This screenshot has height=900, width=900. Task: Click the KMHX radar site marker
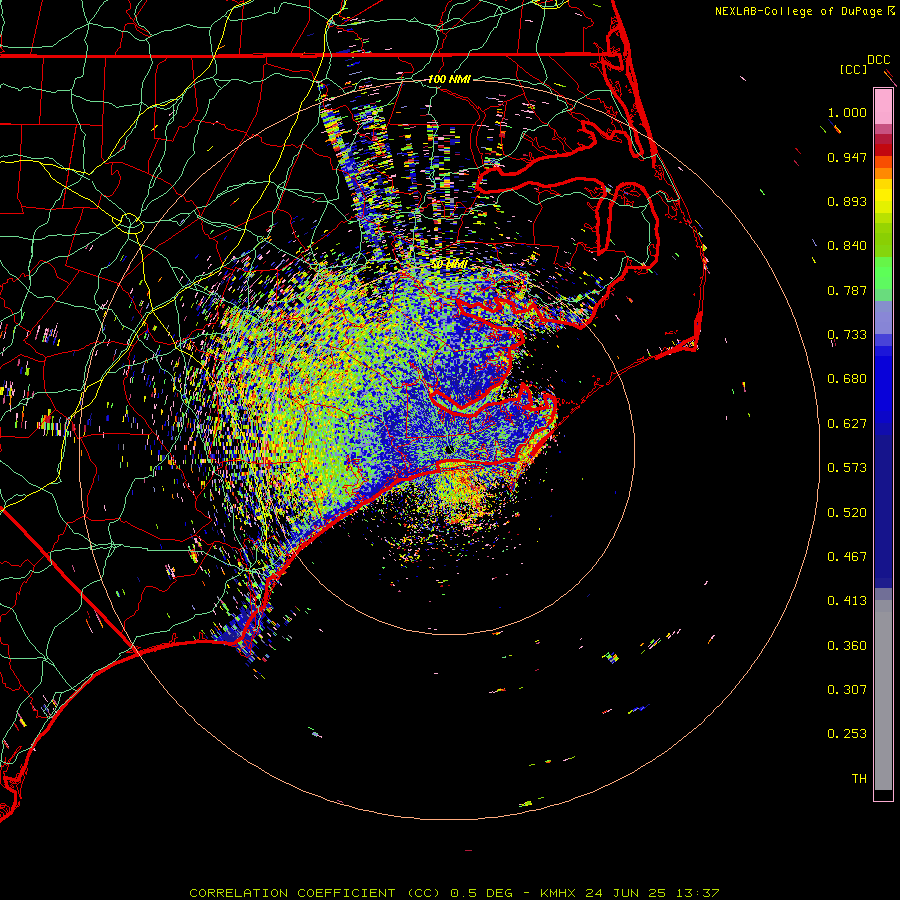[x=449, y=449]
